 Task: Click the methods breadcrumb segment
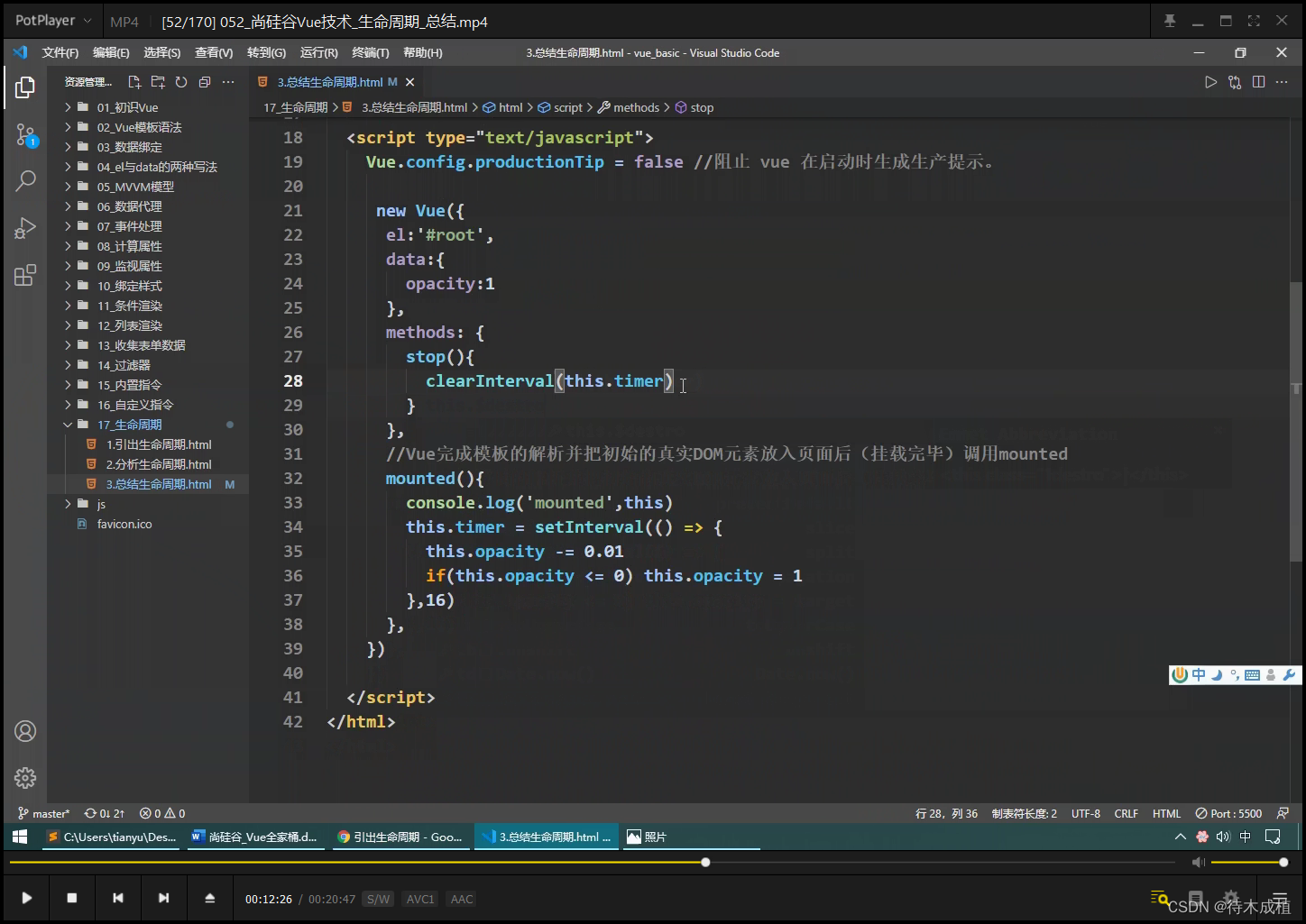click(636, 107)
